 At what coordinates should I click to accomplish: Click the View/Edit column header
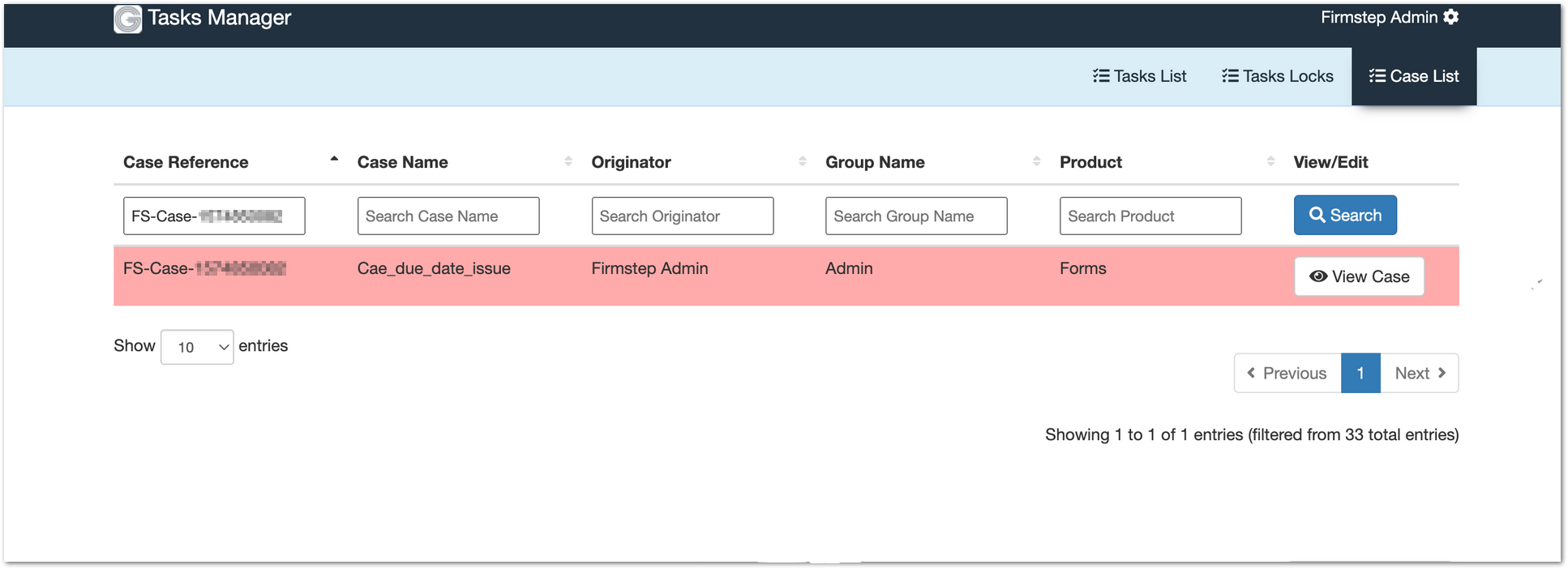pyautogui.click(x=1330, y=162)
